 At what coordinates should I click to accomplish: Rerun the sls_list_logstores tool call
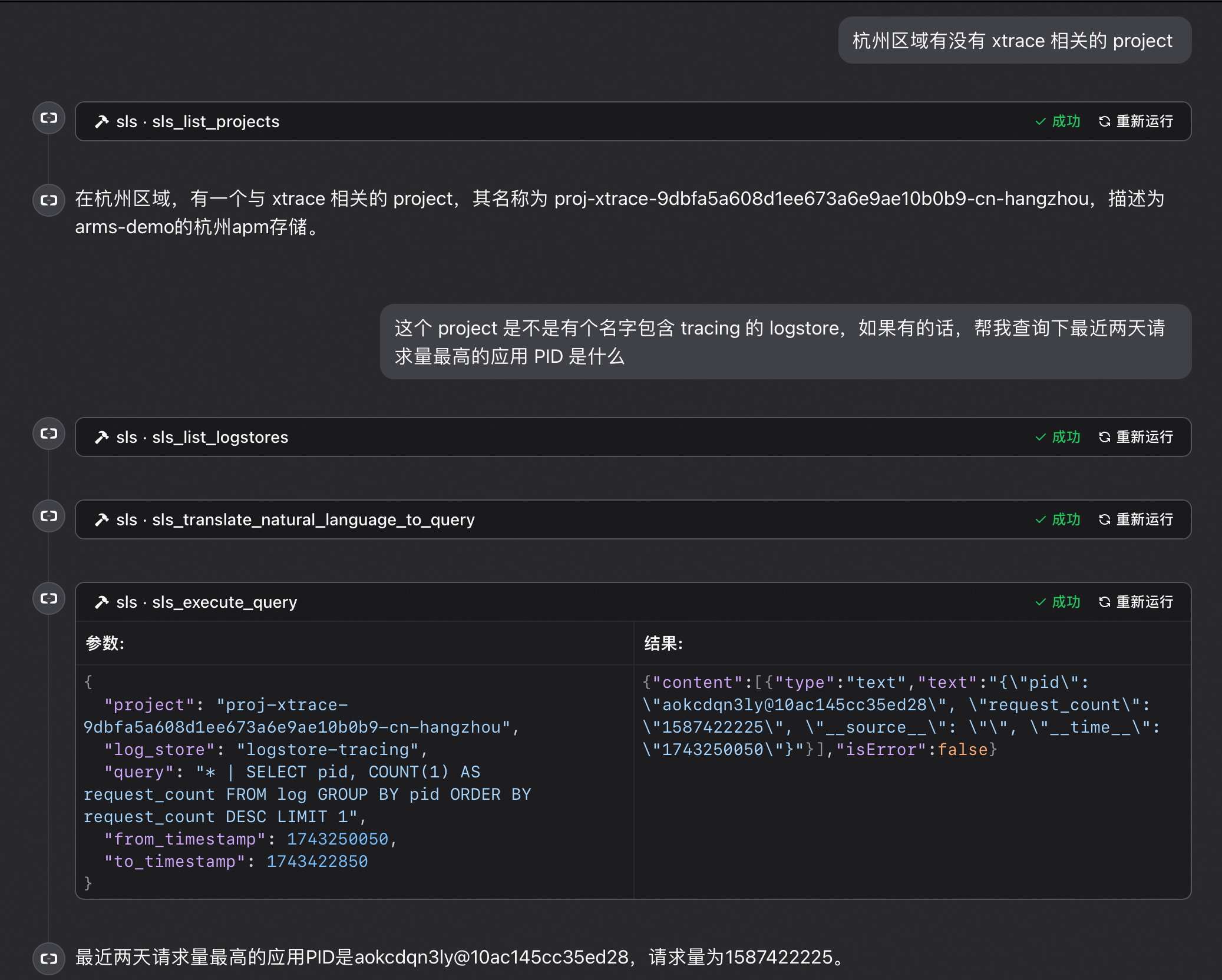pyautogui.click(x=1136, y=437)
